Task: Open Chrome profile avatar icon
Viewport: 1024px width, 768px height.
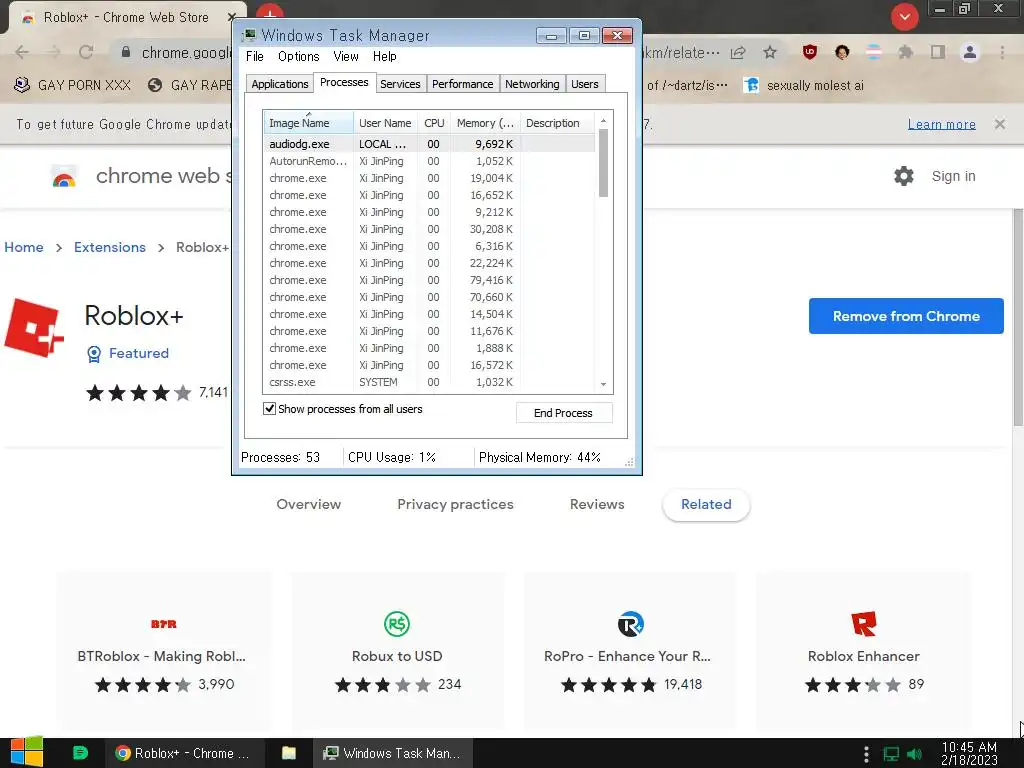Action: point(970,52)
